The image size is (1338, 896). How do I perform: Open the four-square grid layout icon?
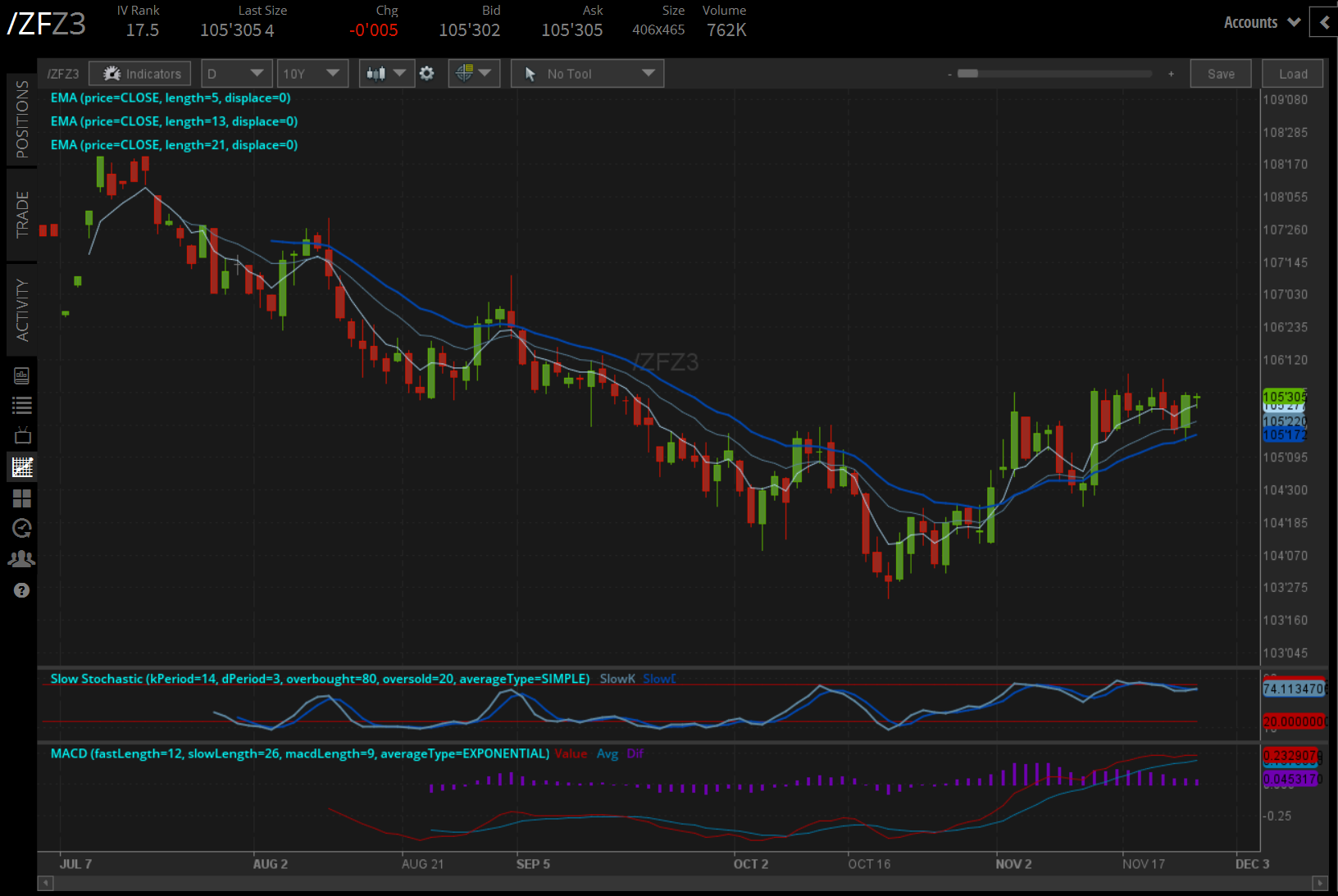point(22,498)
